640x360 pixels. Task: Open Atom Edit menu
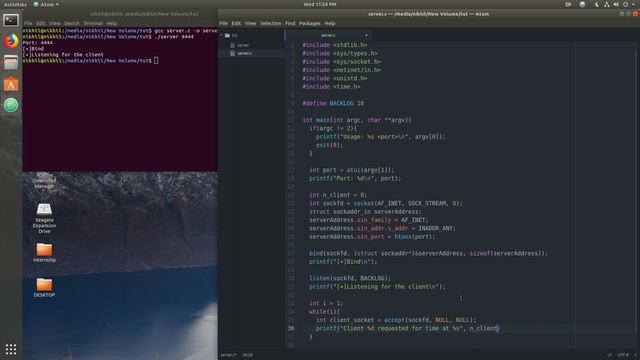tap(236, 24)
